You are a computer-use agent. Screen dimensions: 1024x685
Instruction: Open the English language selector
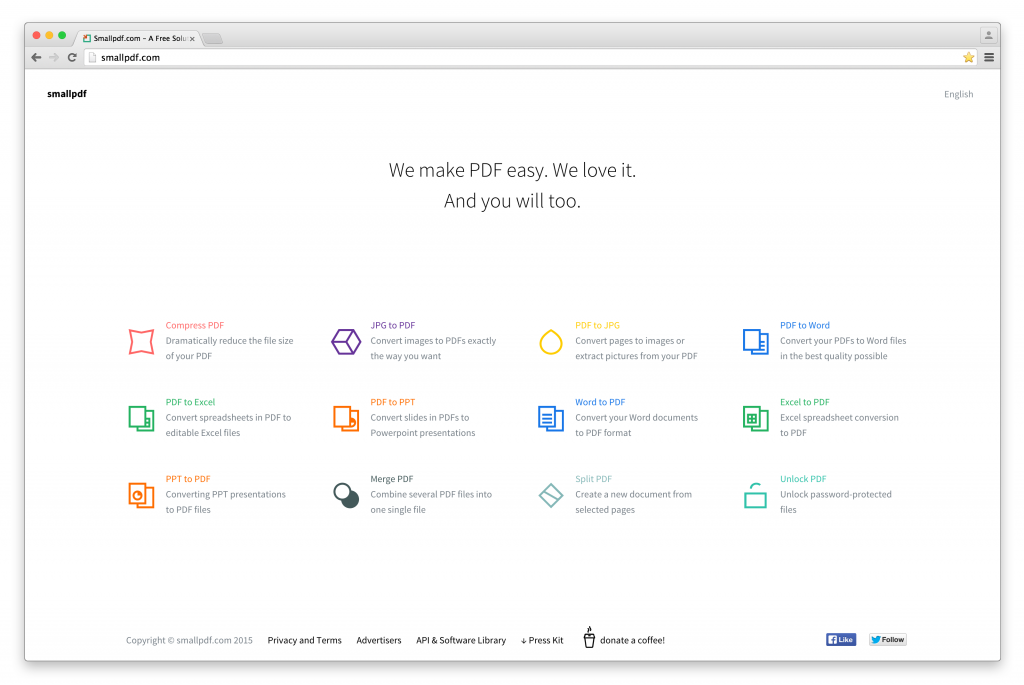958,94
